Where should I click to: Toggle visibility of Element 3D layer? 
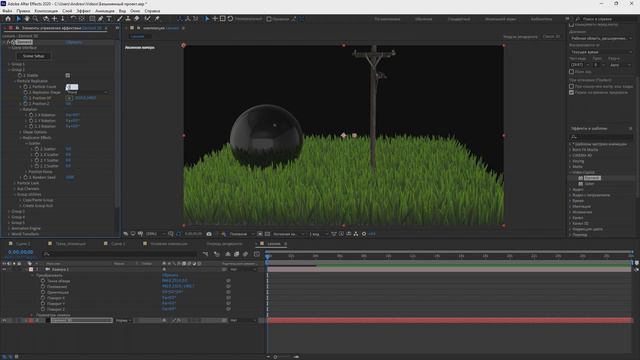point(4,321)
